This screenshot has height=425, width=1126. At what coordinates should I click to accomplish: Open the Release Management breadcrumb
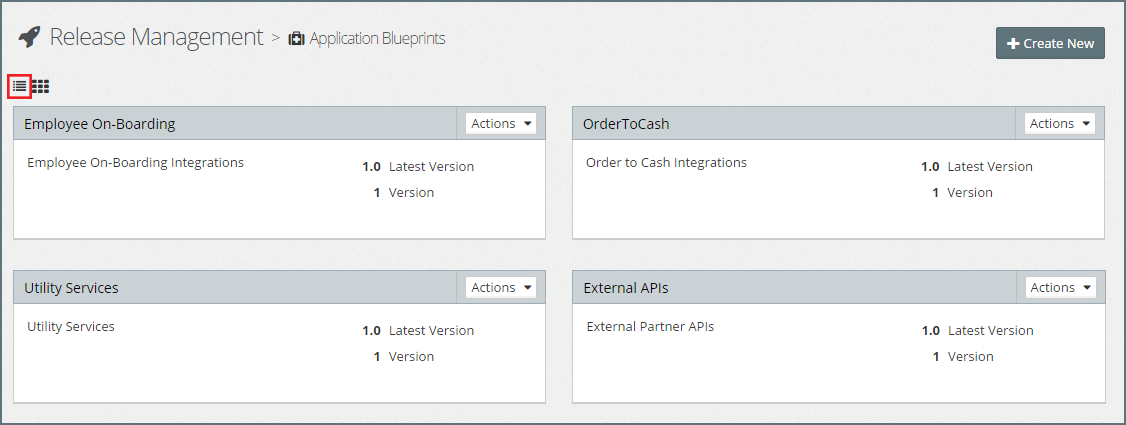pos(156,38)
